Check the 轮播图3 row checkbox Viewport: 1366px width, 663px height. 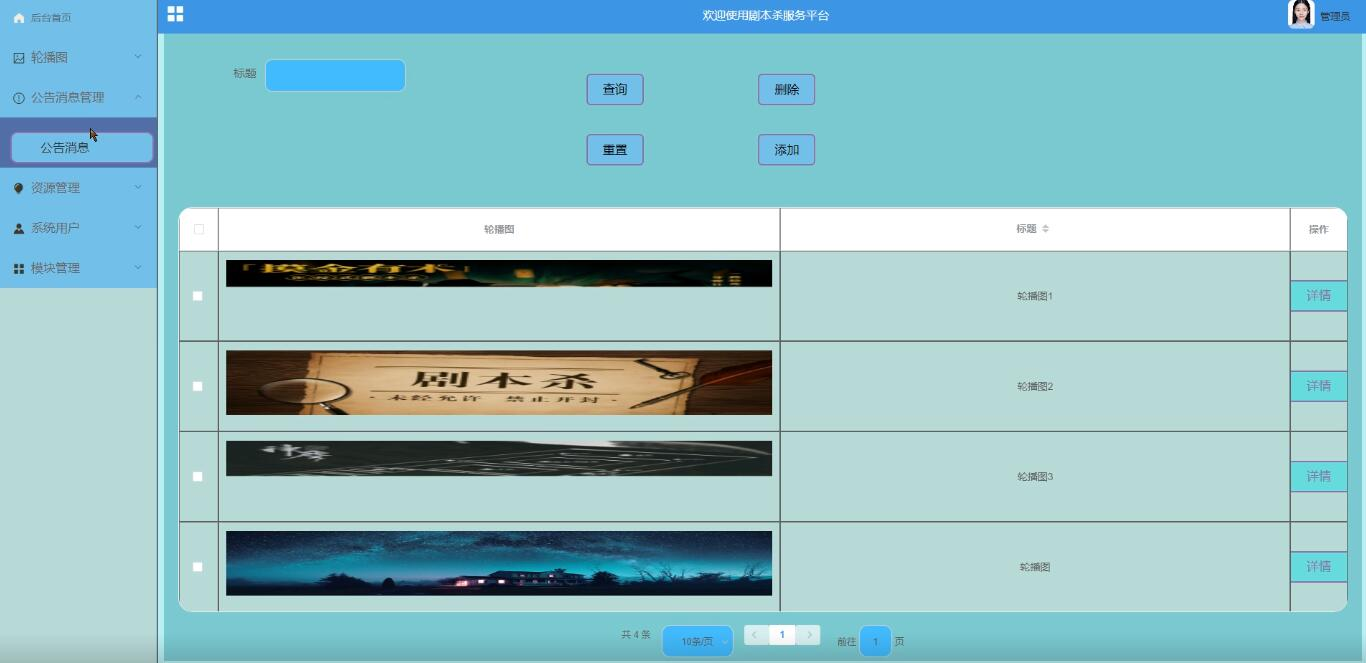pos(198,476)
